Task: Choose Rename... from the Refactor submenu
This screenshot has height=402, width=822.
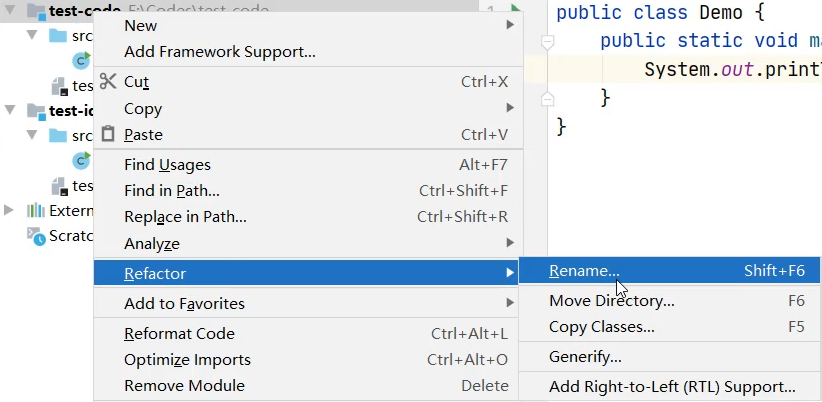Action: [584, 271]
